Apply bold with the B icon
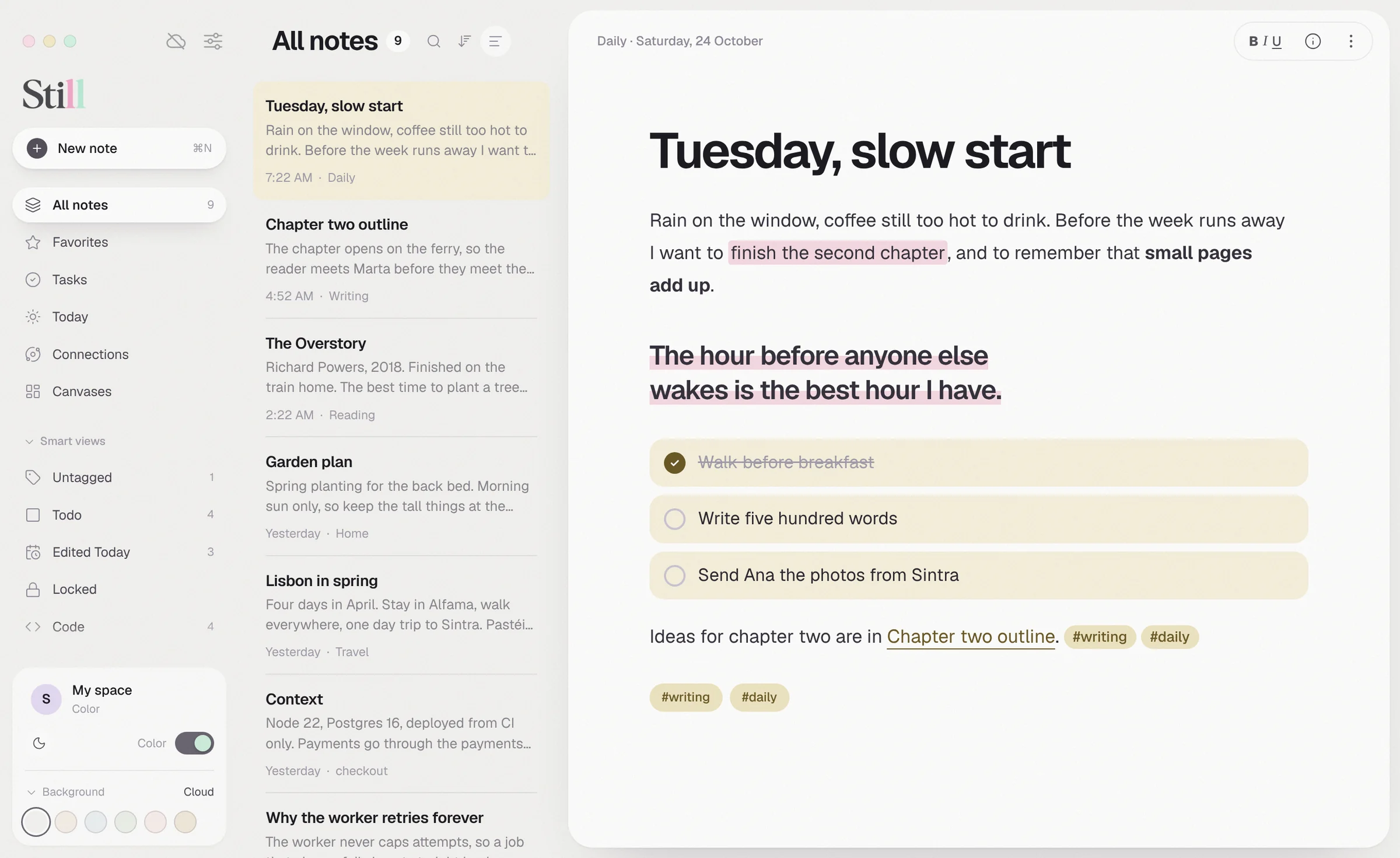The width and height of the screenshot is (1400, 858). [1253, 41]
